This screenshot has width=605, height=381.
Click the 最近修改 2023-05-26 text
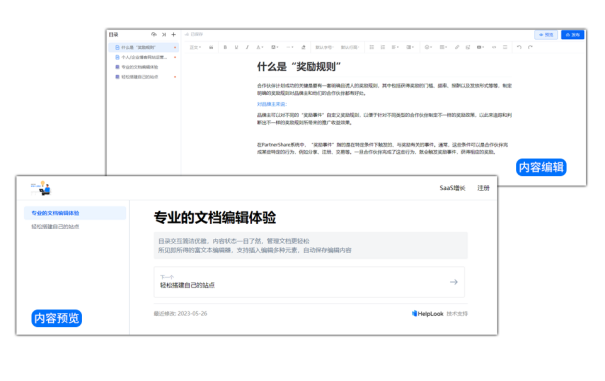tap(180, 314)
